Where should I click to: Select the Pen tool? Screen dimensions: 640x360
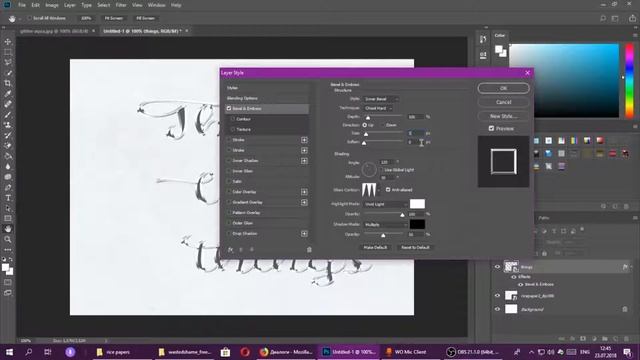[8, 187]
